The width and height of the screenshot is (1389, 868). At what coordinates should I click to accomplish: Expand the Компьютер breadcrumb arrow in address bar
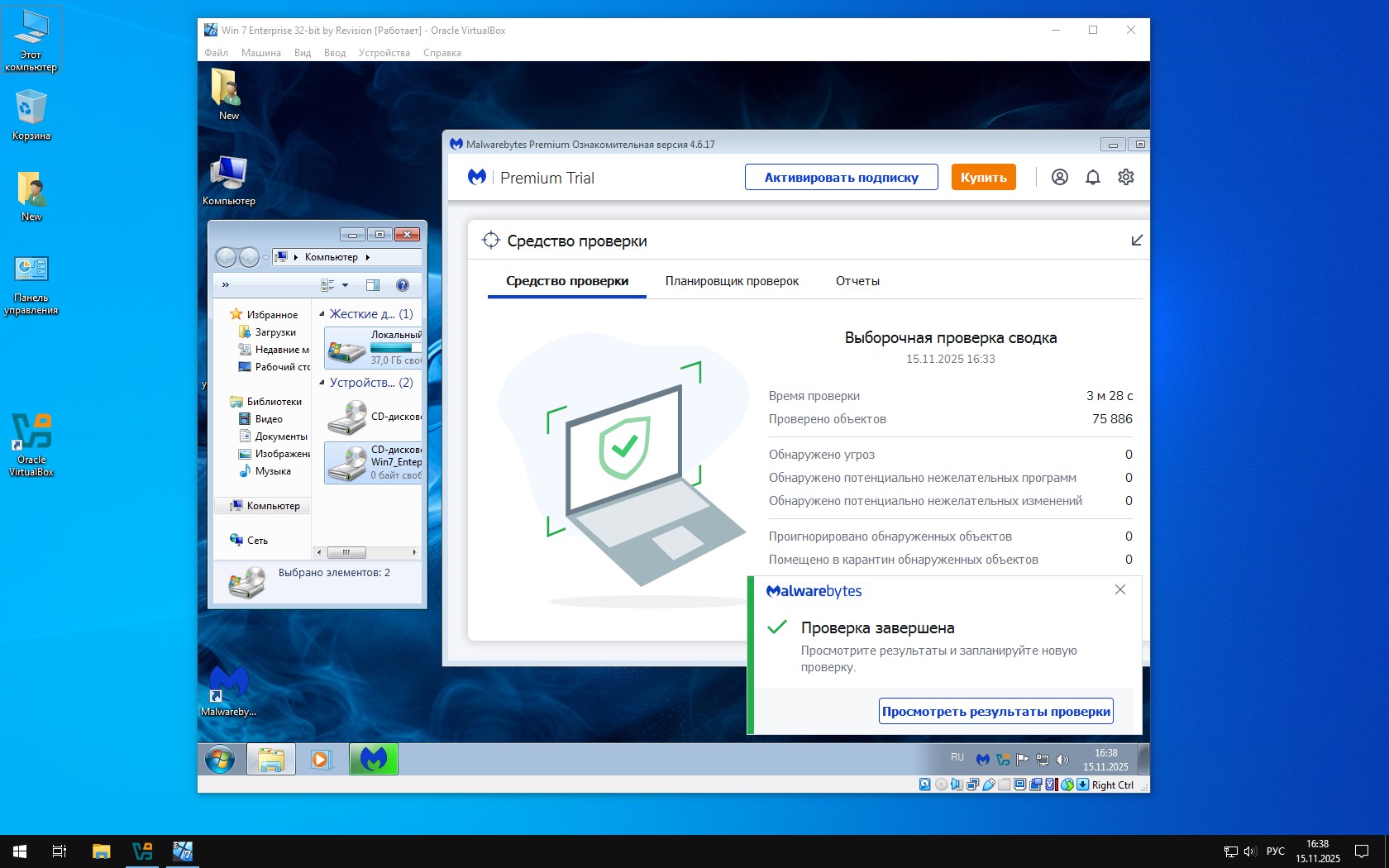[368, 257]
